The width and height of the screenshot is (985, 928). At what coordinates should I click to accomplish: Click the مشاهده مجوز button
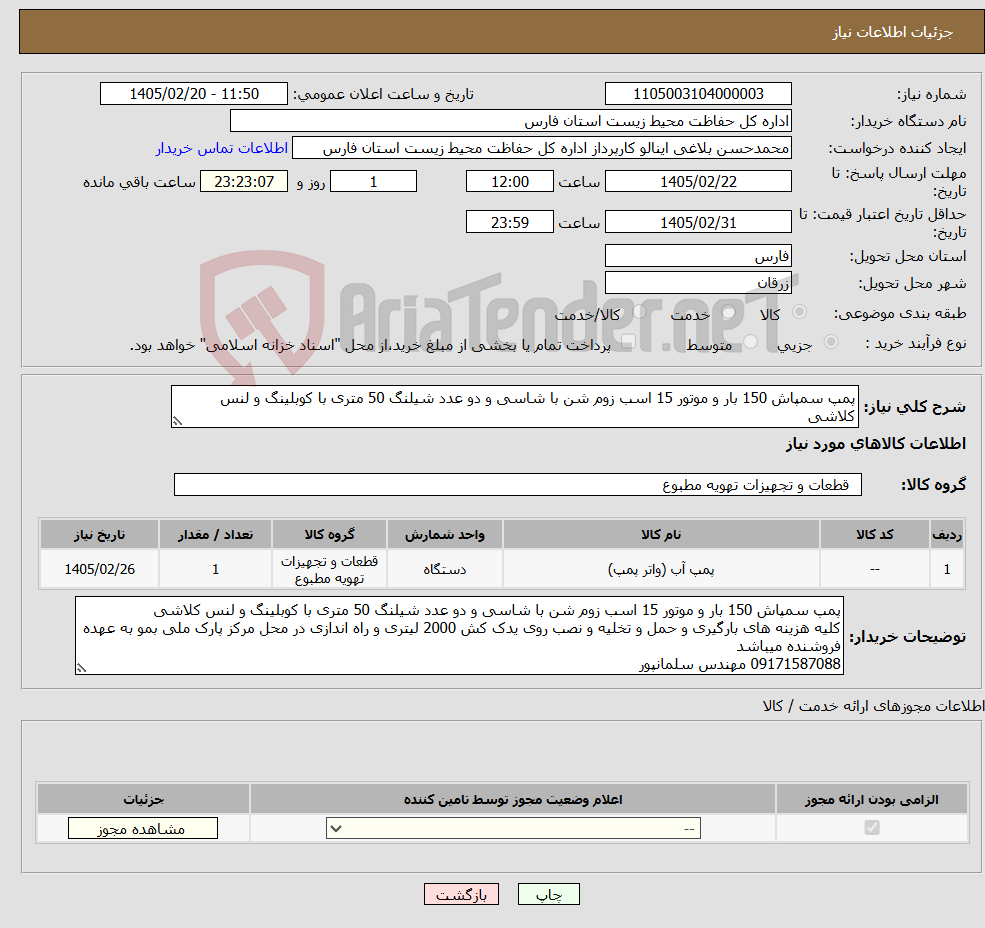click(x=143, y=828)
